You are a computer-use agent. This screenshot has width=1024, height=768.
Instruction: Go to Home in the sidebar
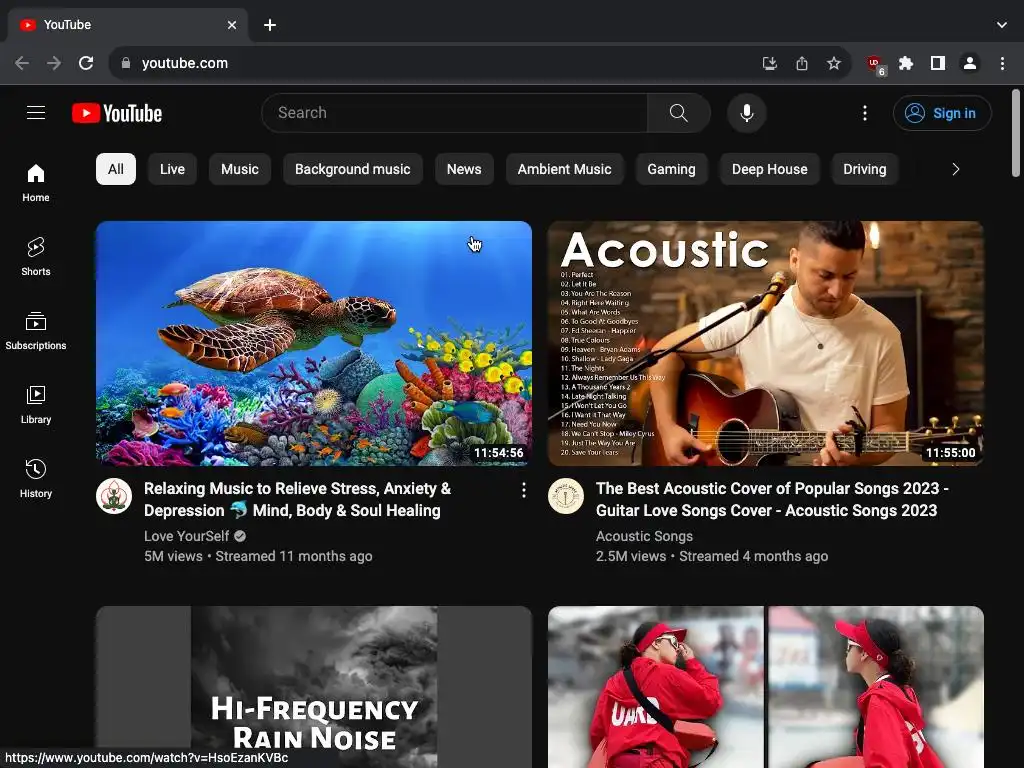click(x=36, y=183)
